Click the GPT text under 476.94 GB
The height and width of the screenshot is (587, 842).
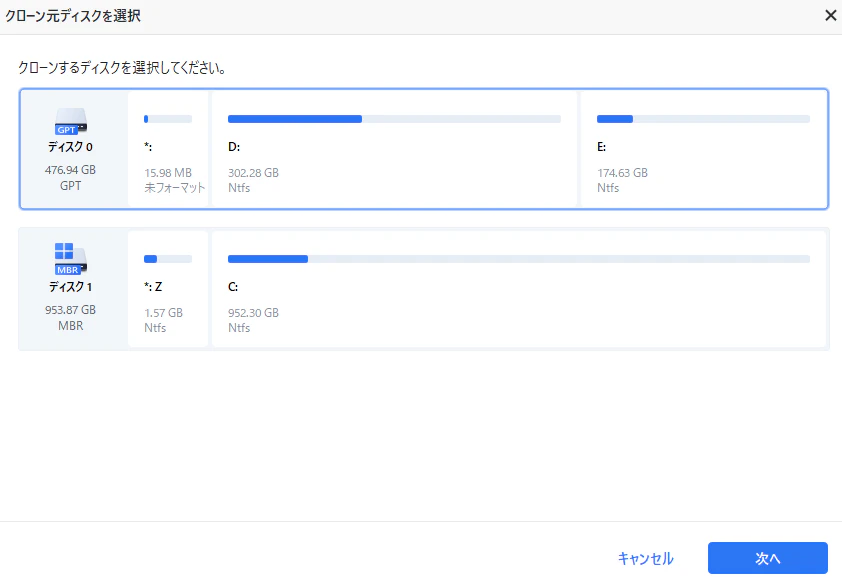click(x=70, y=186)
